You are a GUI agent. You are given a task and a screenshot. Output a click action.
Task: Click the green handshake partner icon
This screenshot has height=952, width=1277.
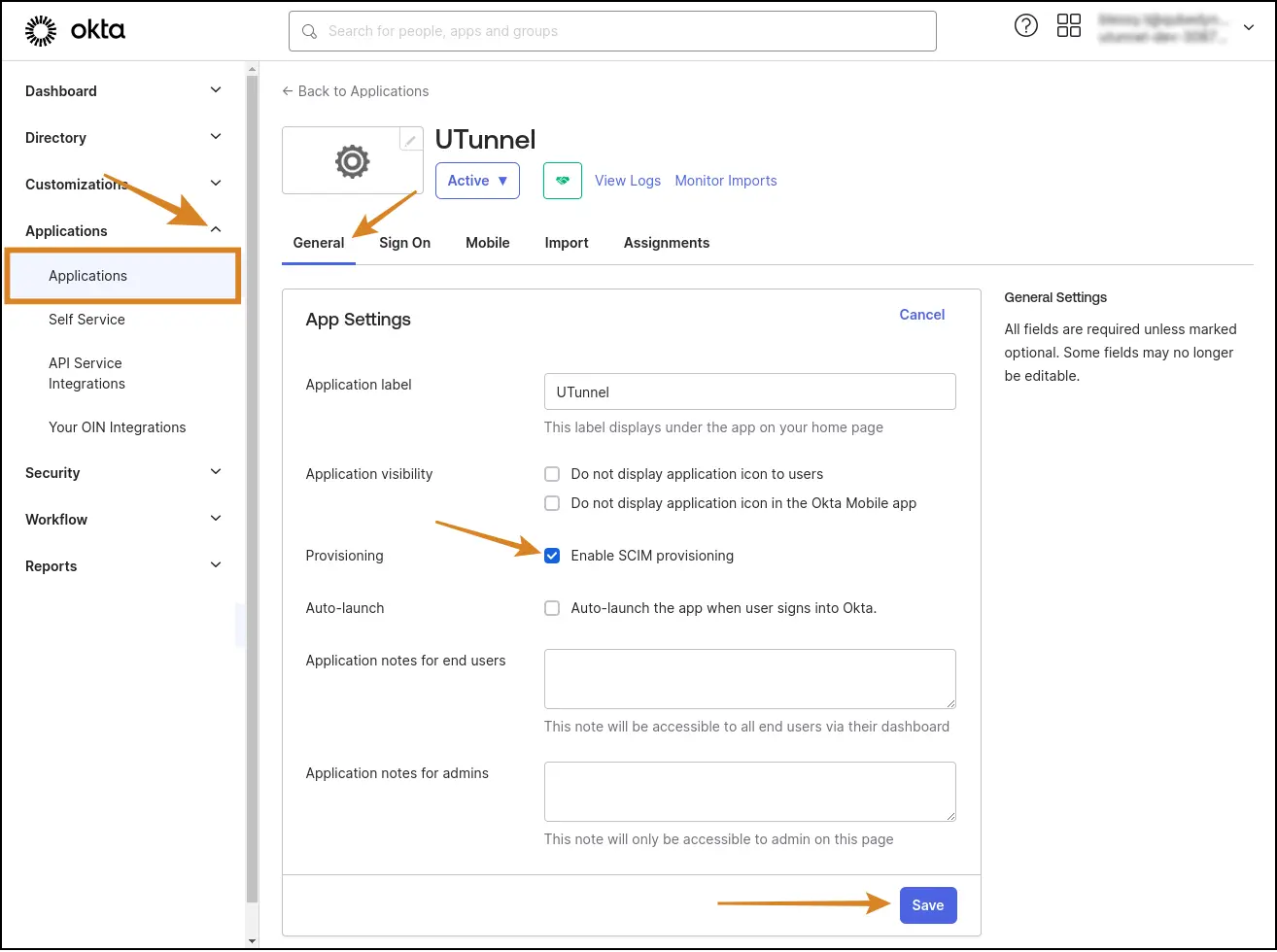pyautogui.click(x=562, y=181)
